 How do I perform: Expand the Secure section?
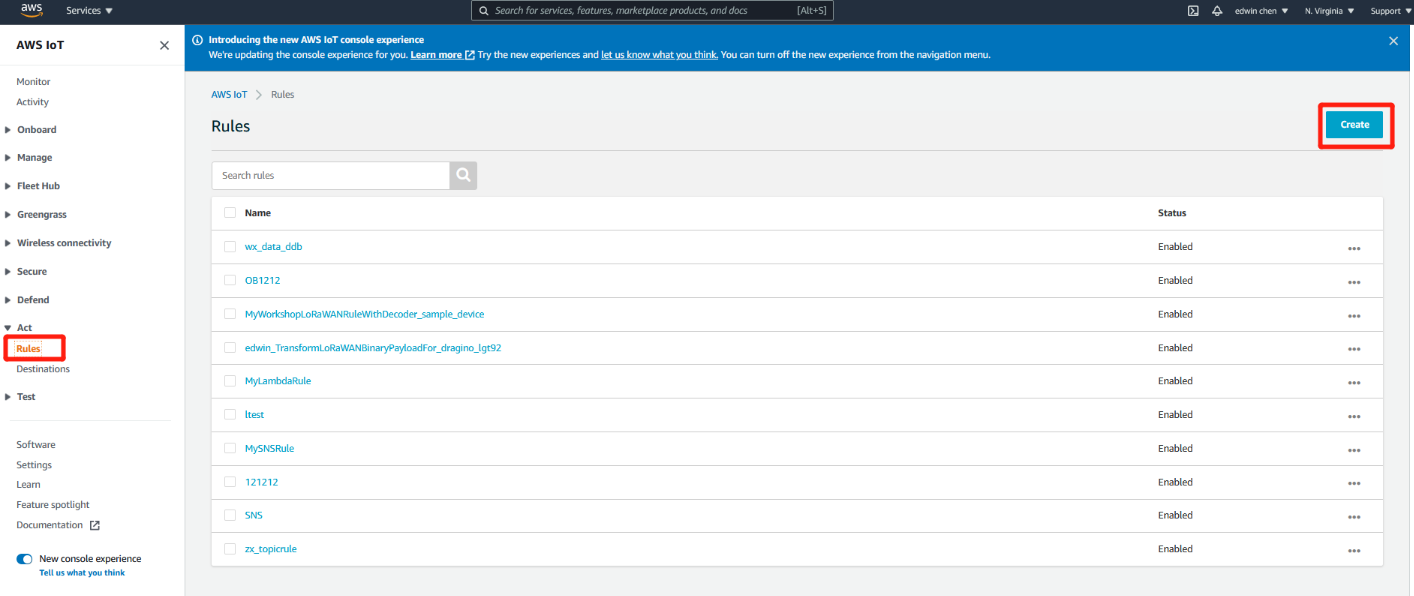point(26,272)
